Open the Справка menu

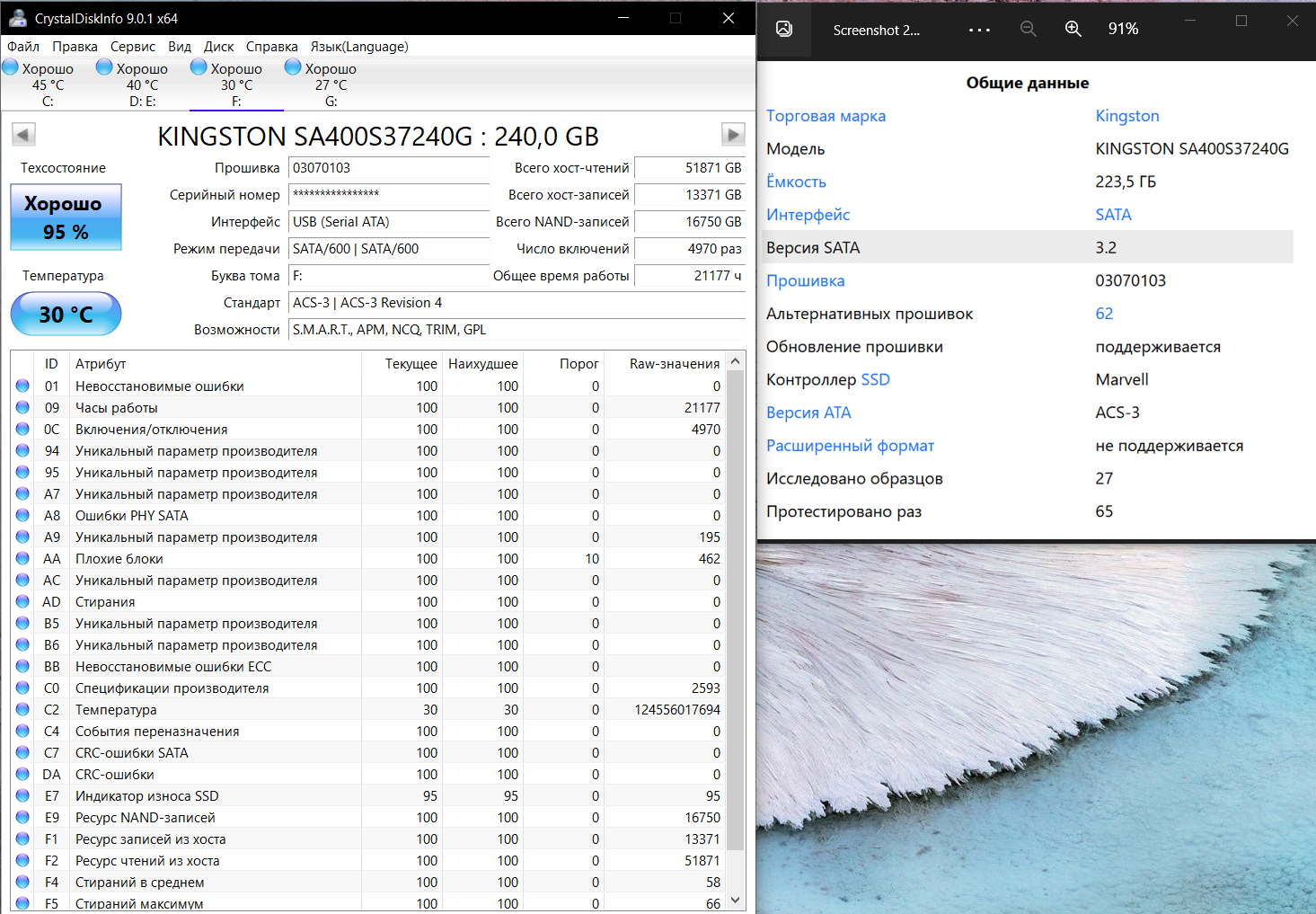click(271, 47)
